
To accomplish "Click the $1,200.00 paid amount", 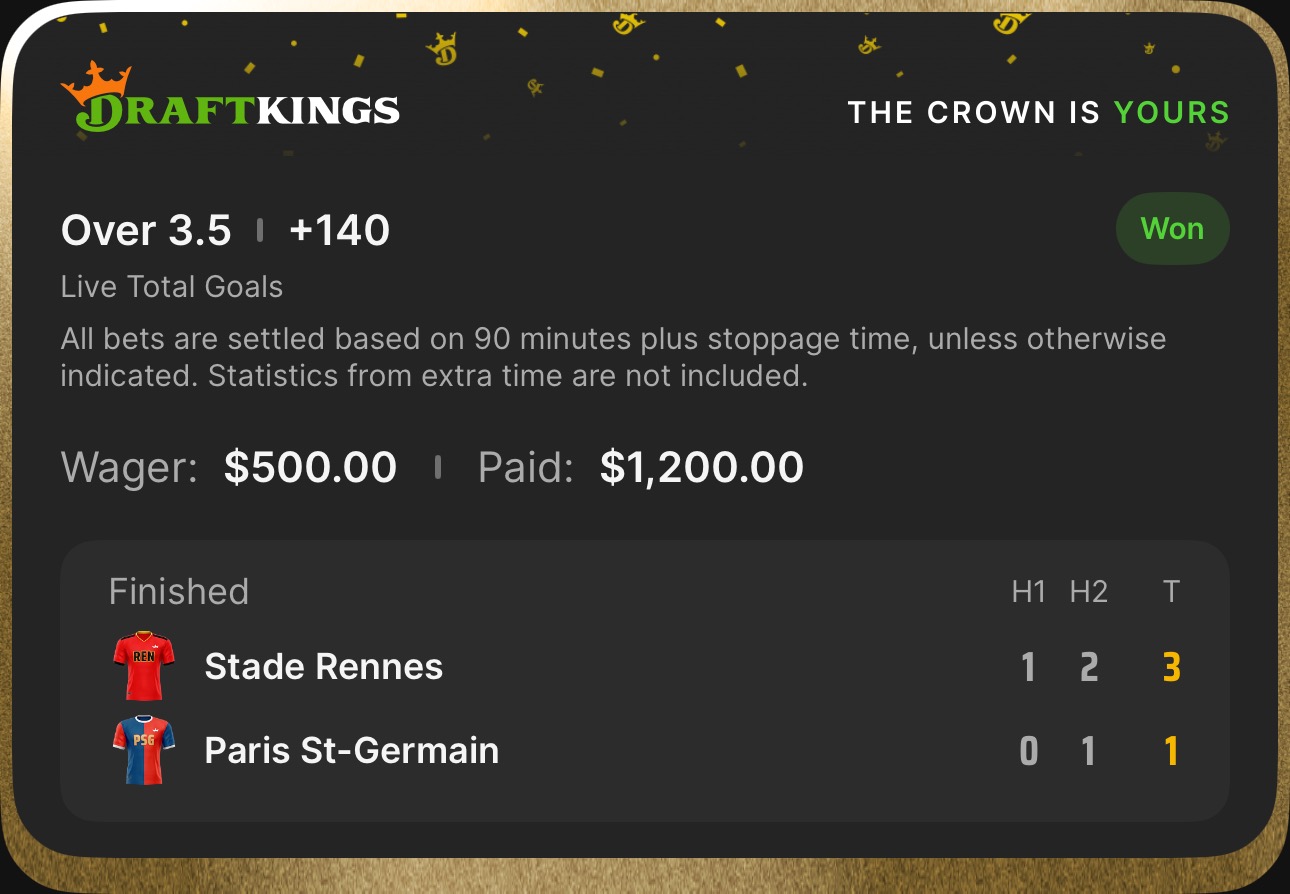I will [702, 467].
